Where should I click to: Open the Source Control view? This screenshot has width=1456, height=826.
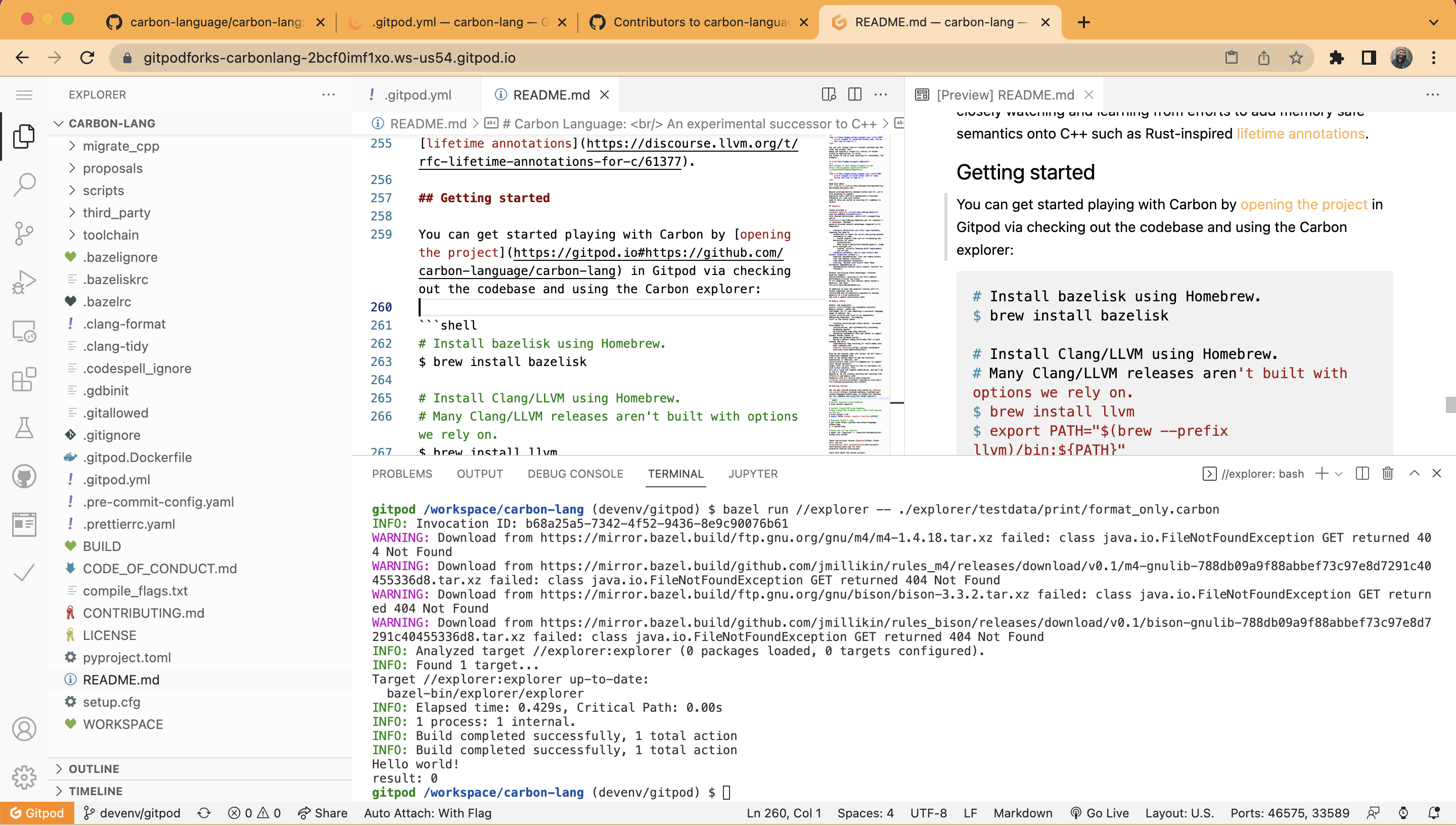coord(24,233)
